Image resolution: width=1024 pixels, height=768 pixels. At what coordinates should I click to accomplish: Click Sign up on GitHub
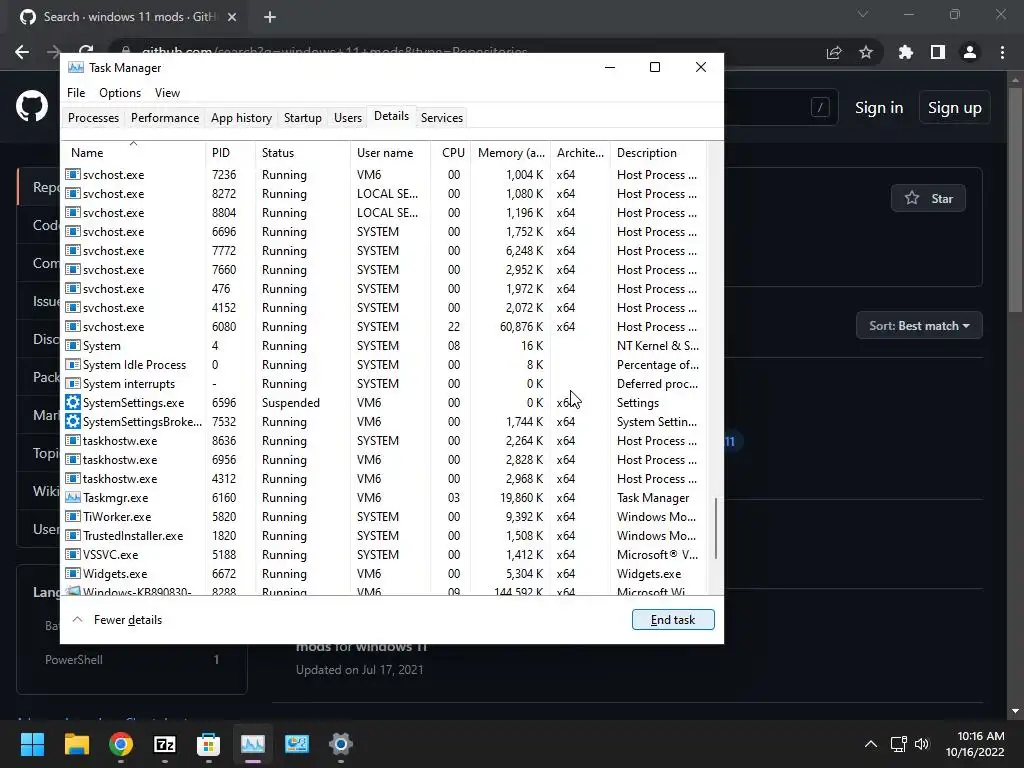tap(955, 108)
